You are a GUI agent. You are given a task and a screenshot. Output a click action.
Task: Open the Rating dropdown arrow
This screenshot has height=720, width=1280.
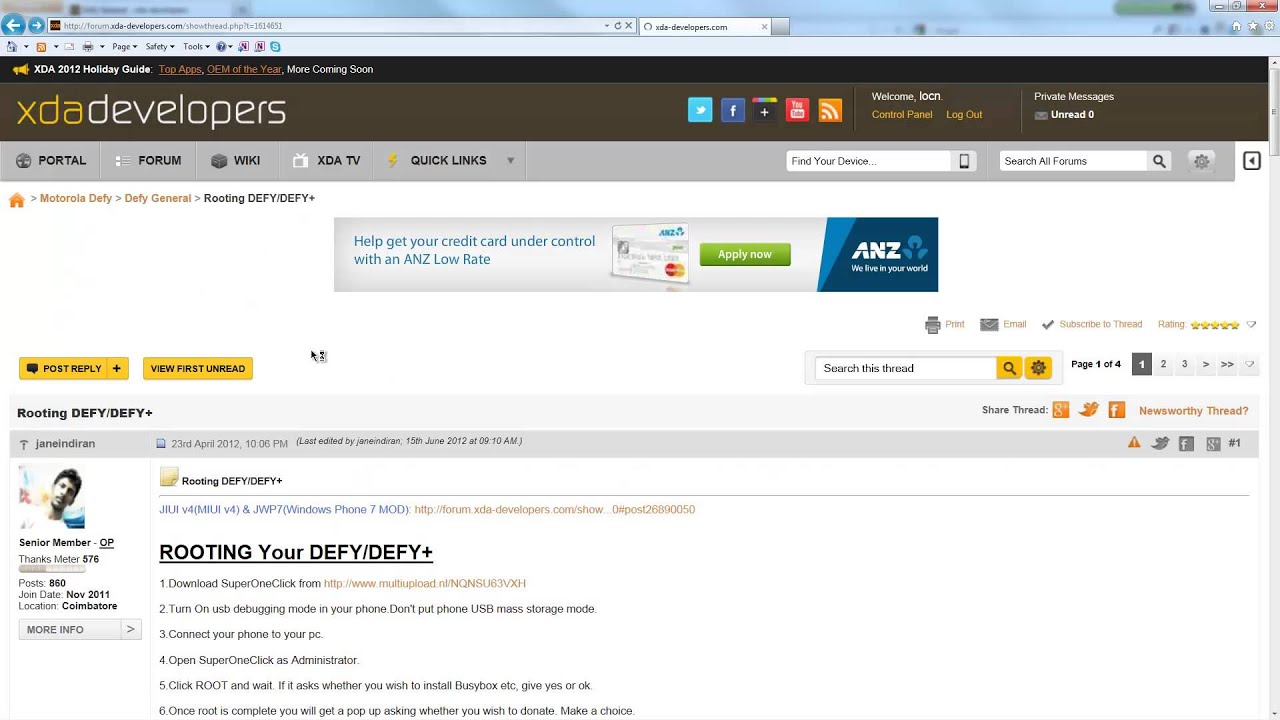(x=1251, y=325)
